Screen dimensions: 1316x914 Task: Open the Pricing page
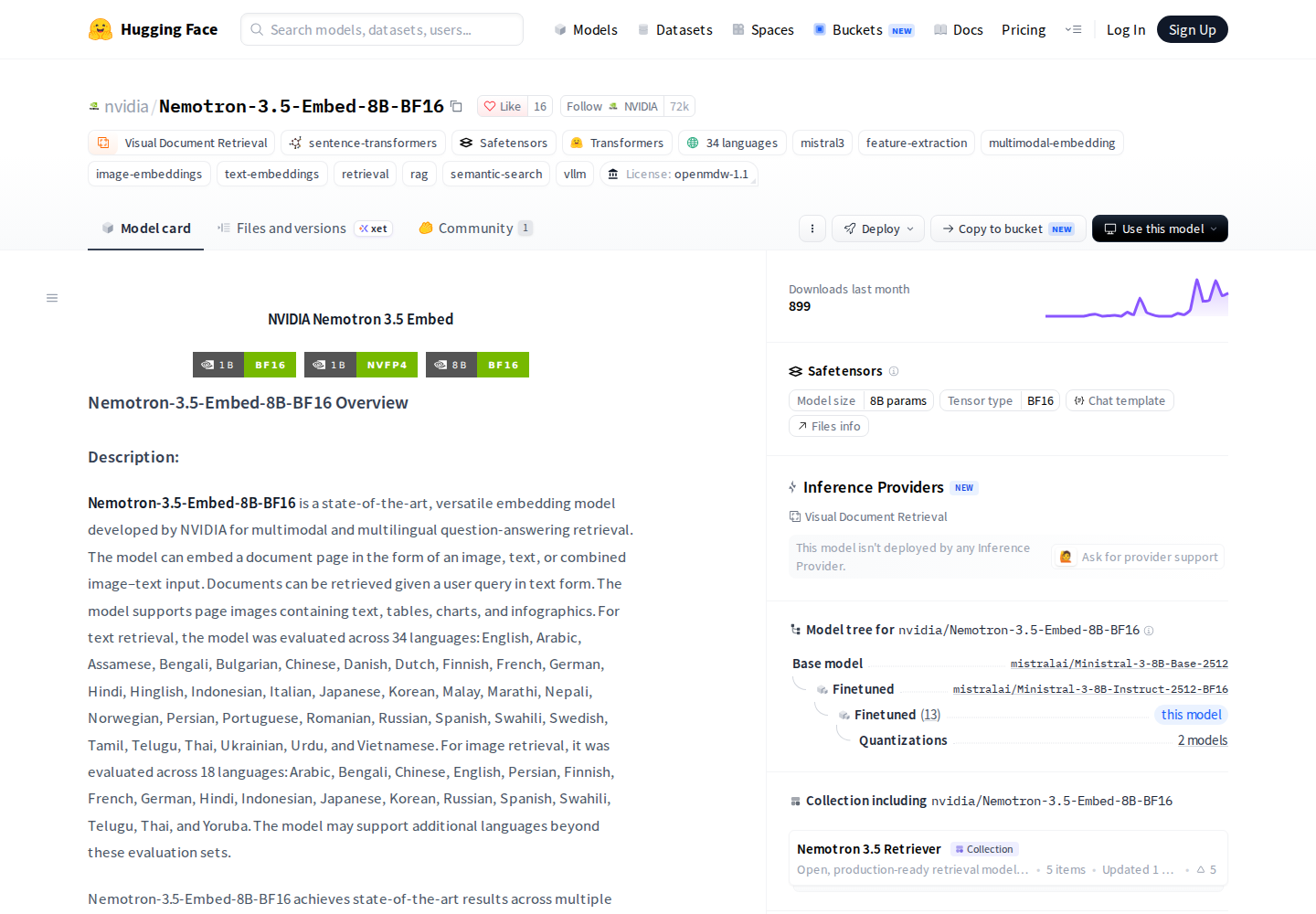(1024, 30)
